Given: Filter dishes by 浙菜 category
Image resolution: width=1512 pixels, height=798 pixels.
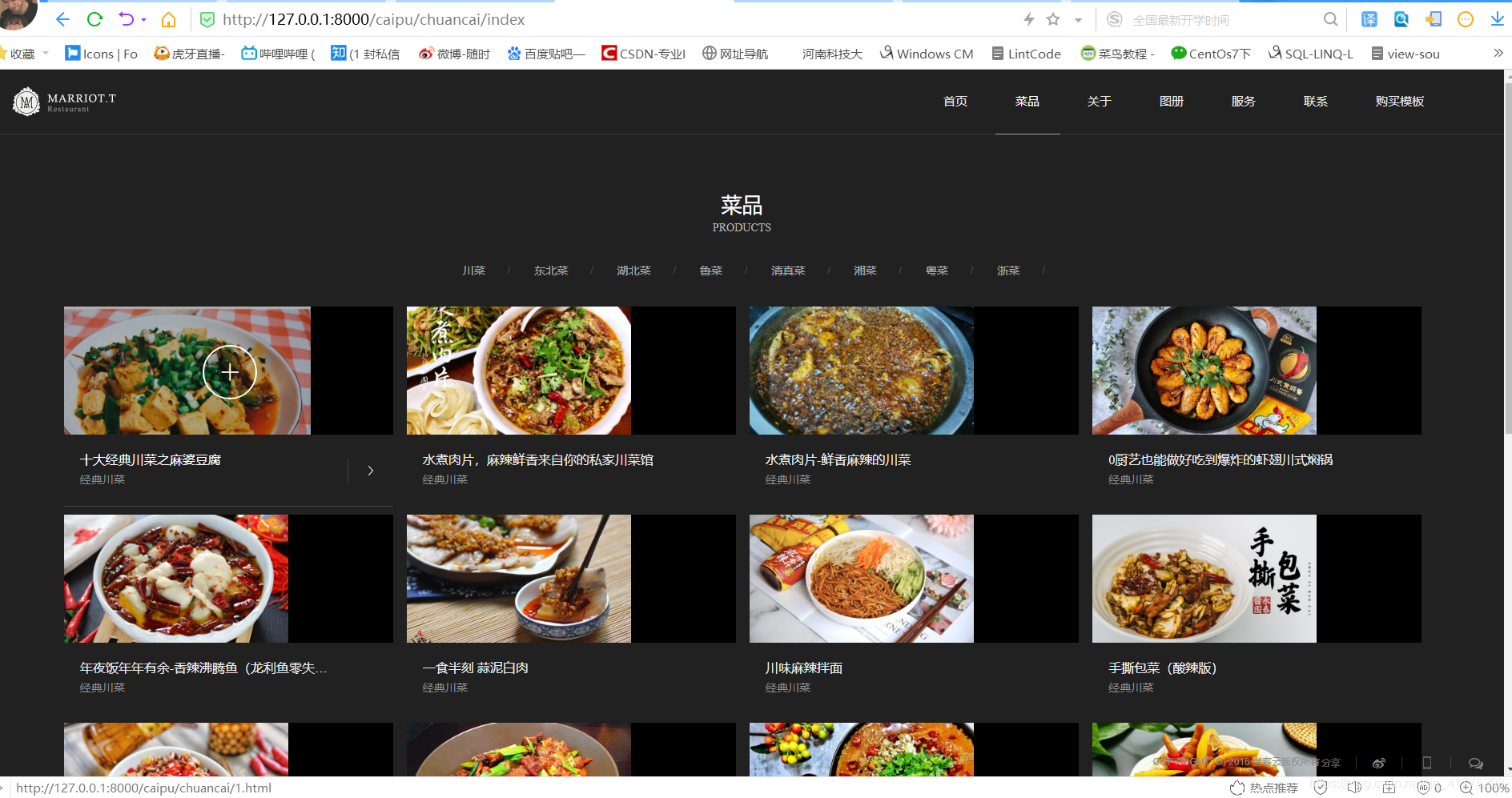Looking at the screenshot, I should pyautogui.click(x=1008, y=271).
